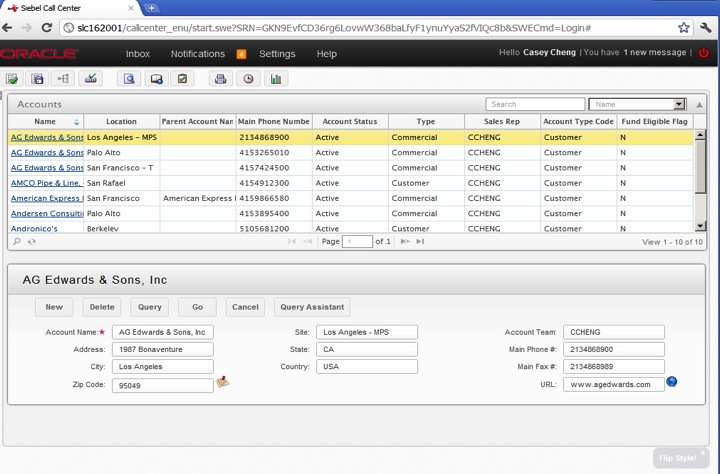720x474 pixels.
Task: Go to next page of accounts
Action: 405,241
